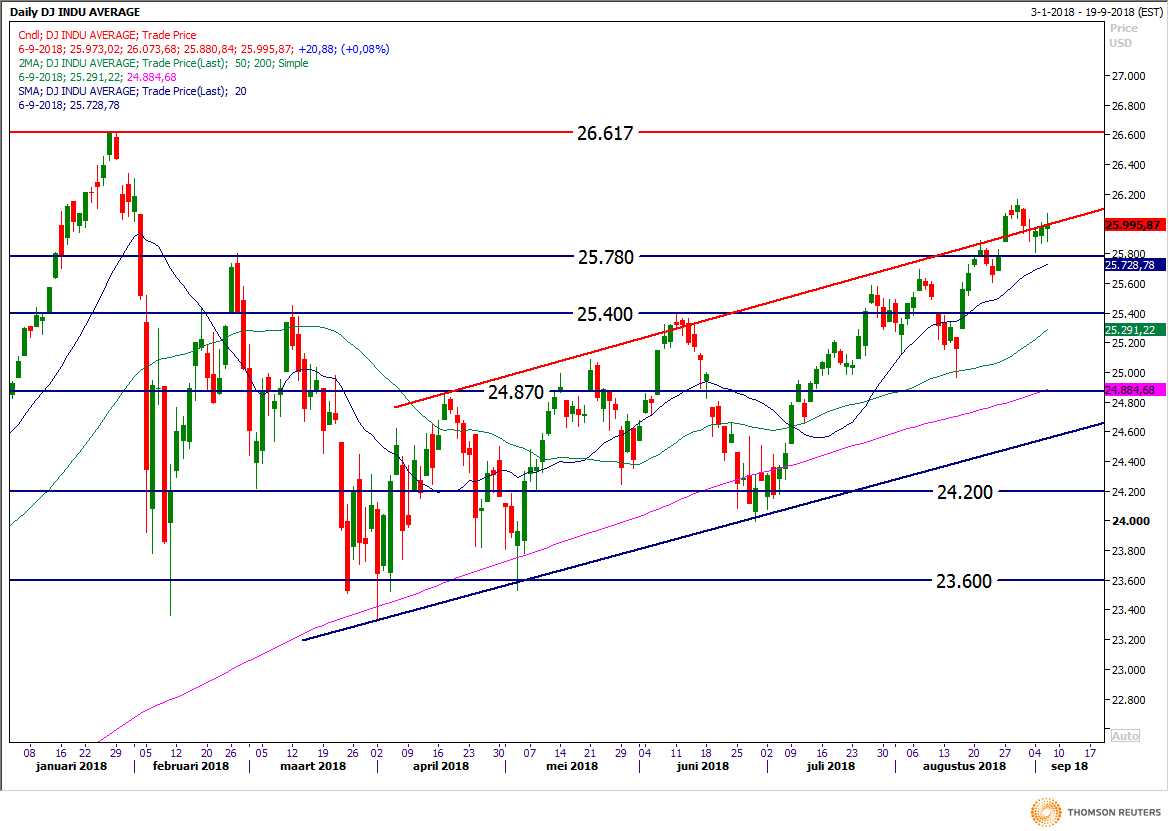The image size is (1169, 831).
Task: Click 'januari 2018' on the time axis
Action: [x=72, y=766]
